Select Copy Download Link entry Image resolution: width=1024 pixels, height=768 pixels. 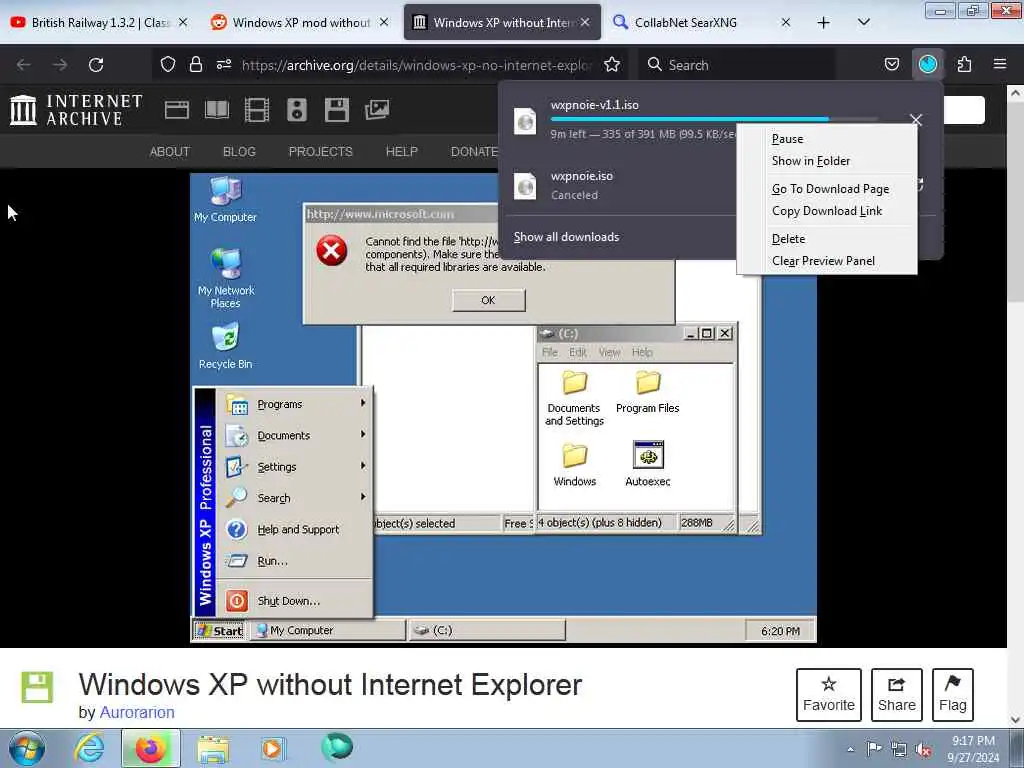(x=827, y=211)
